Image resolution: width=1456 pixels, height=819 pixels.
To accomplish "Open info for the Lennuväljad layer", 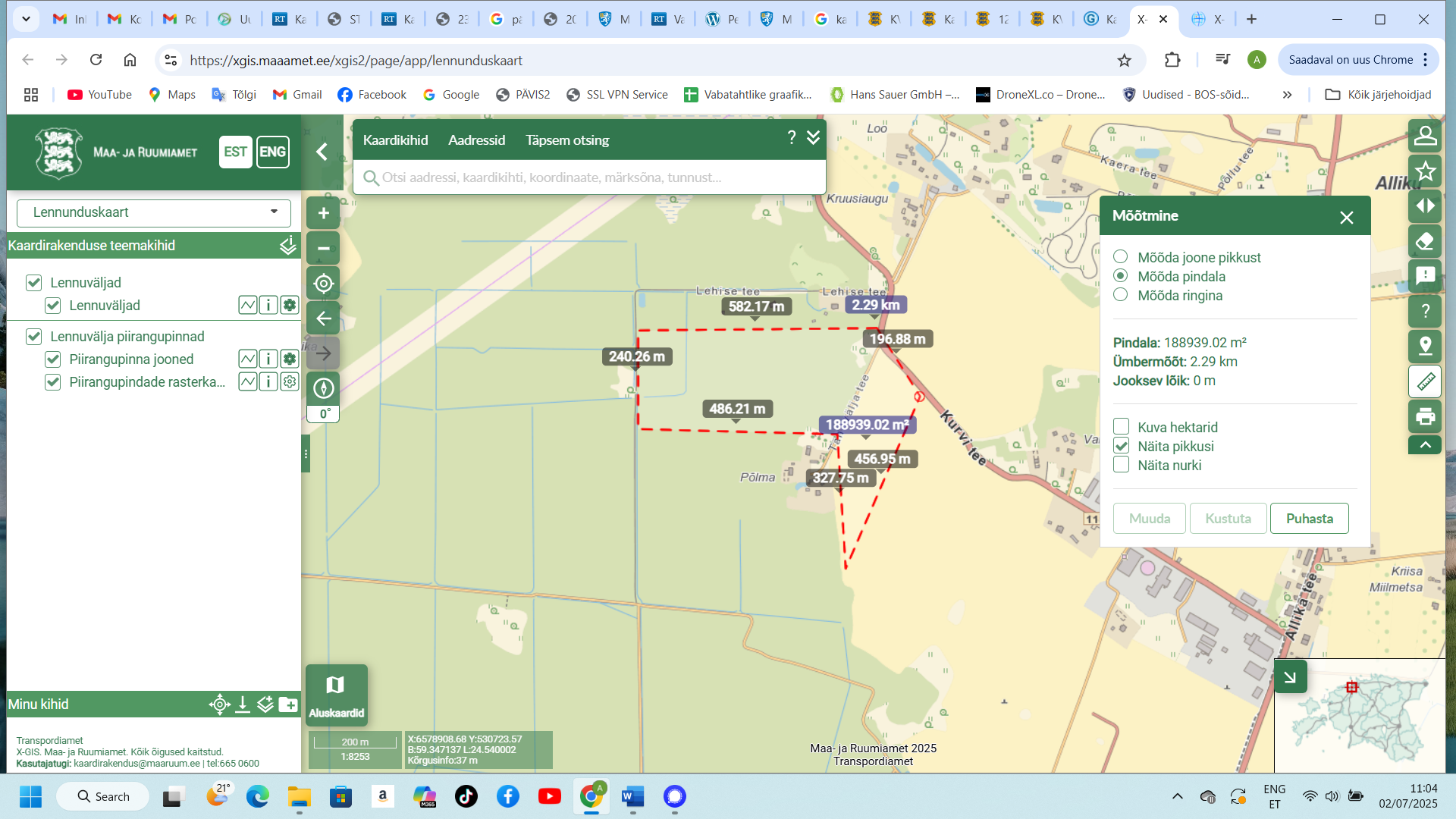I will coord(268,306).
